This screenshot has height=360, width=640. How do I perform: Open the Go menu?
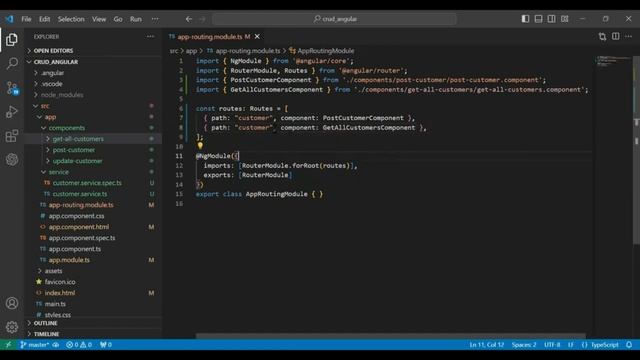(x=118, y=19)
